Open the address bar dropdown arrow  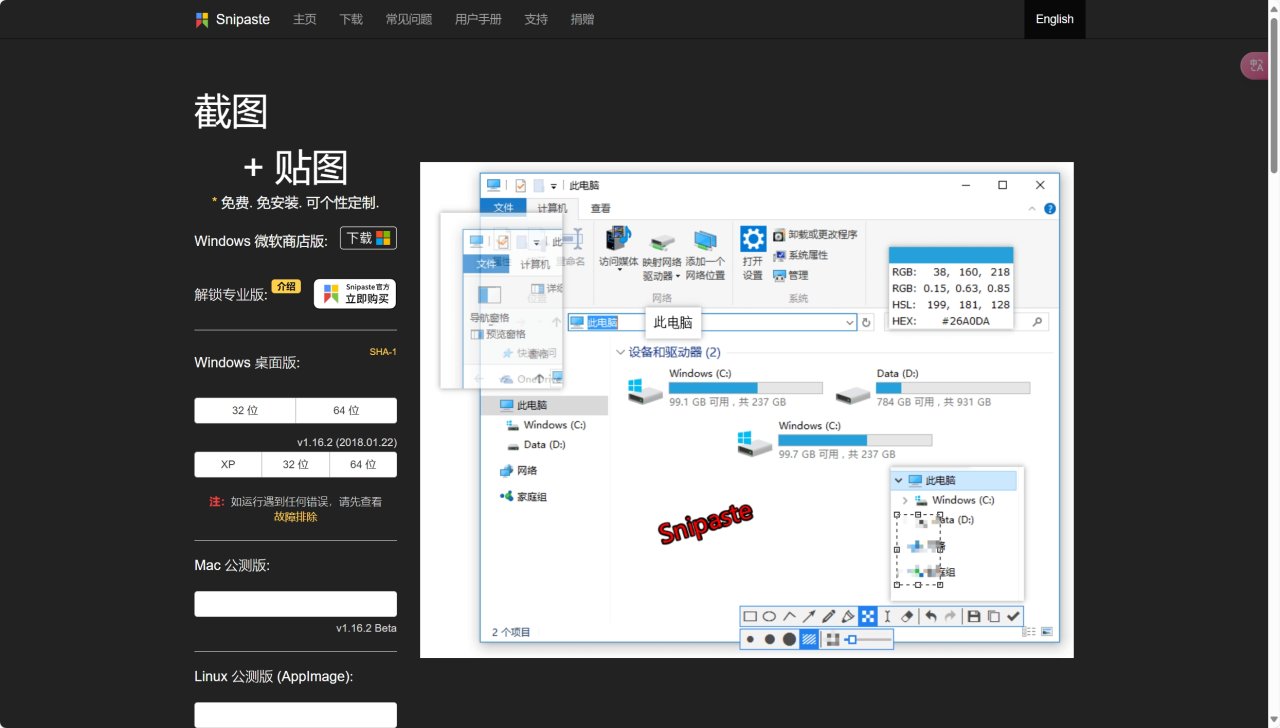pos(851,322)
